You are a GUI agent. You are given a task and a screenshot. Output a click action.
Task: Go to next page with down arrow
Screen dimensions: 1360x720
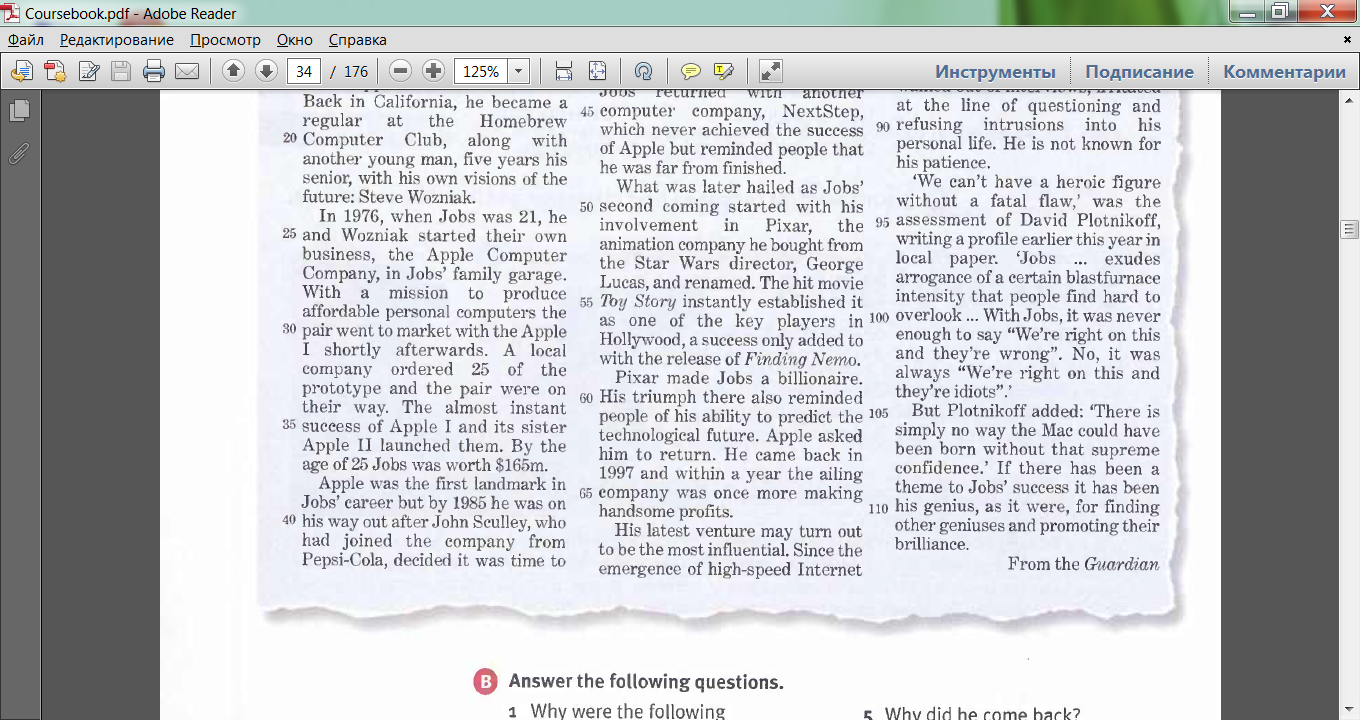(266, 71)
